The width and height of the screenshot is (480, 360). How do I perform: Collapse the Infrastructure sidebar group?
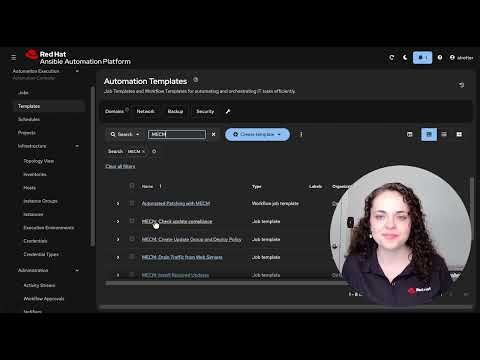(77, 146)
